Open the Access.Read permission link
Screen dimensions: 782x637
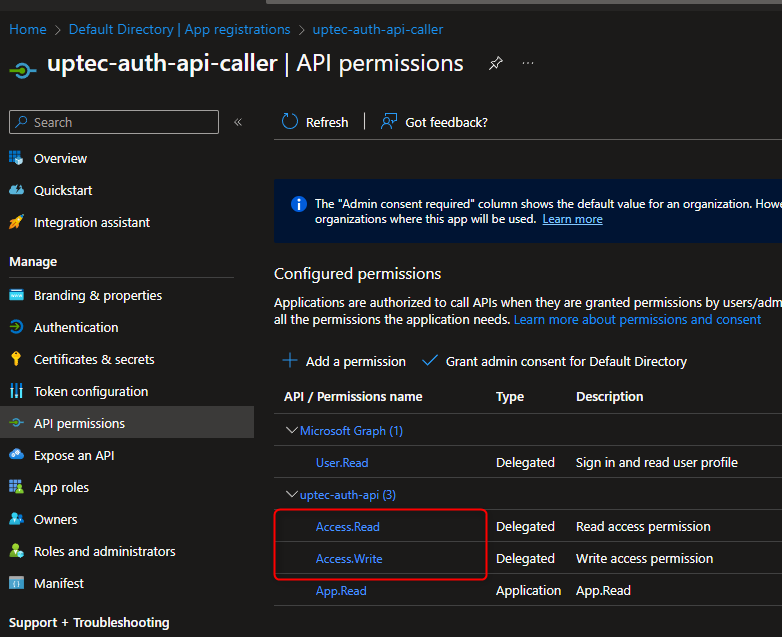[x=348, y=527]
